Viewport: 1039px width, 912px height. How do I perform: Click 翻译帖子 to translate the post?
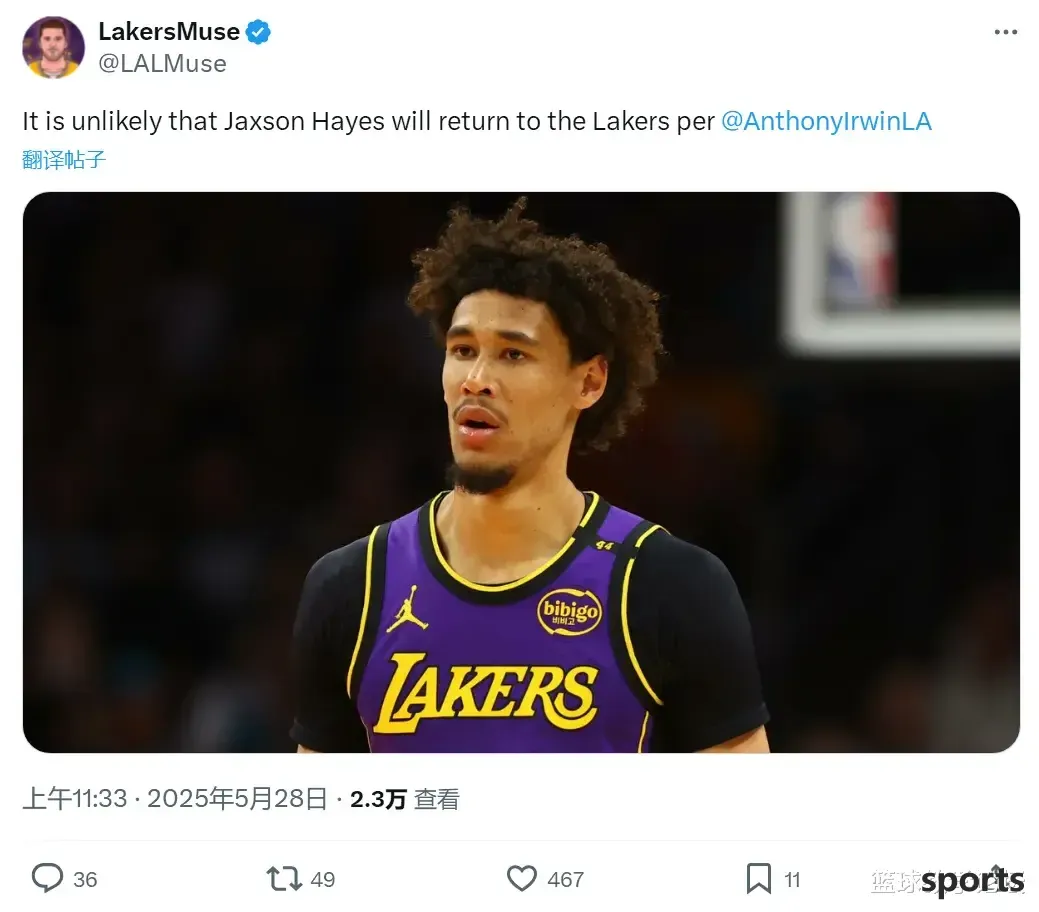[64, 160]
